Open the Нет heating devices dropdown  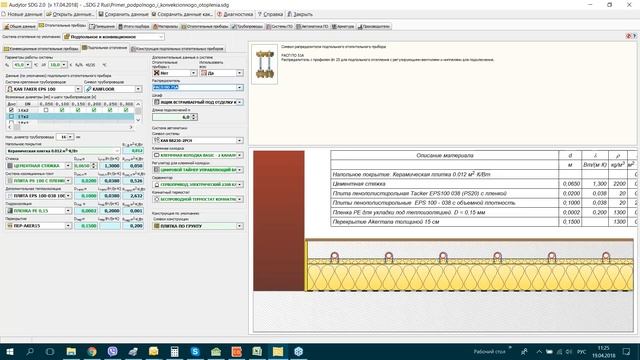pos(193,73)
